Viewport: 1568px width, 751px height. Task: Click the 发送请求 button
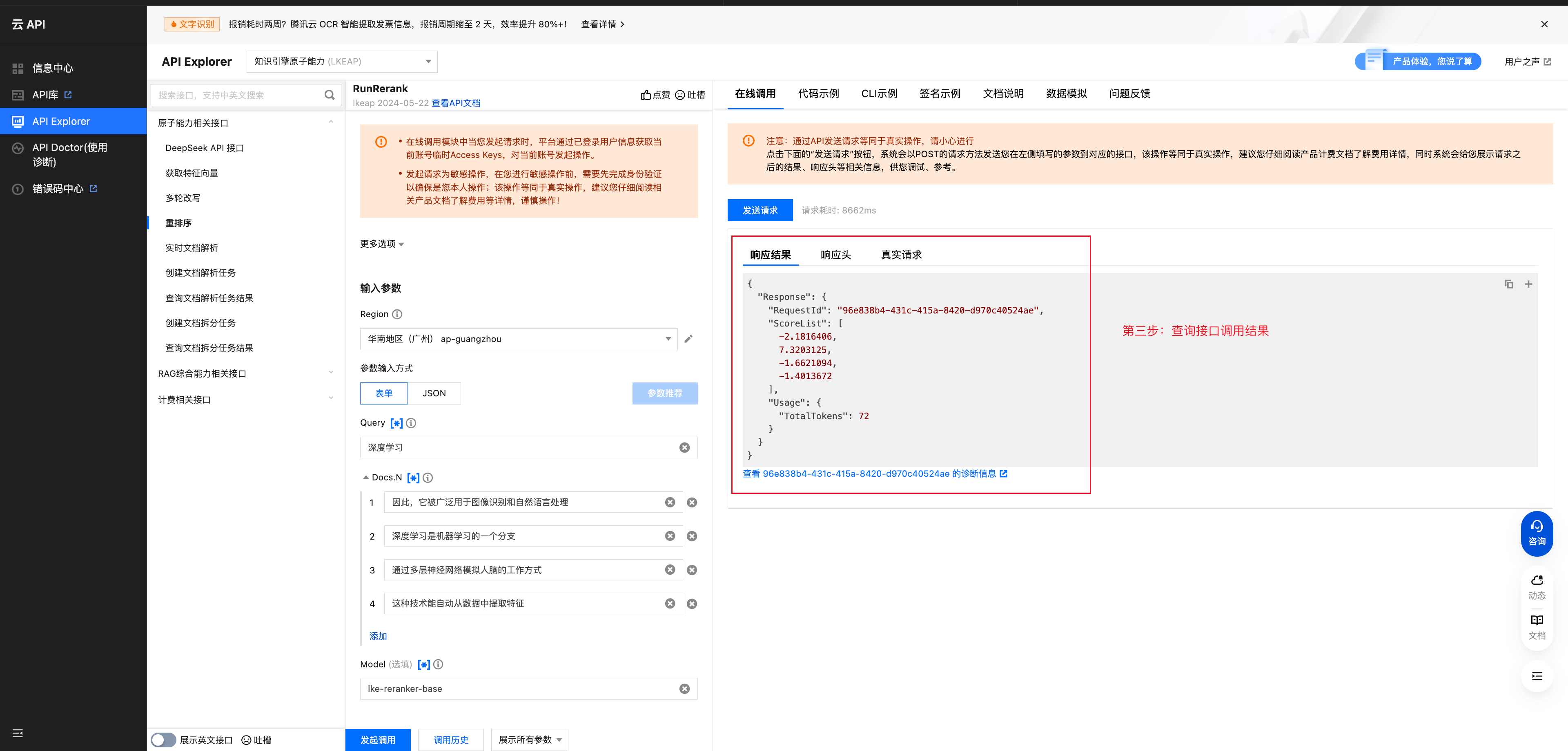click(759, 210)
